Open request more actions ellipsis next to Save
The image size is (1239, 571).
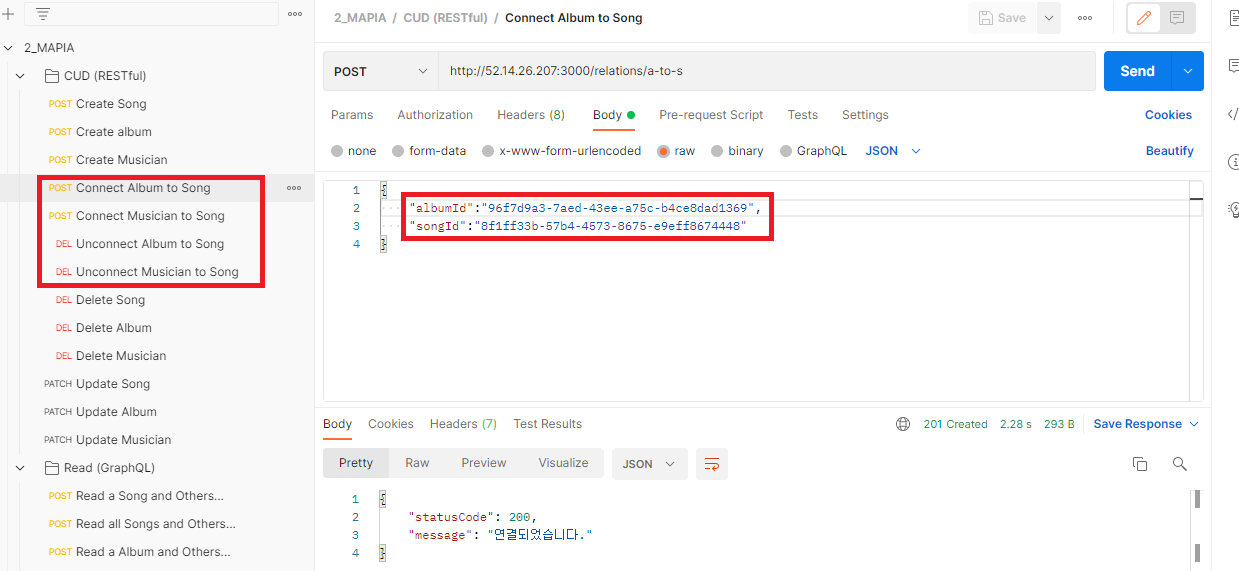pyautogui.click(x=1085, y=18)
